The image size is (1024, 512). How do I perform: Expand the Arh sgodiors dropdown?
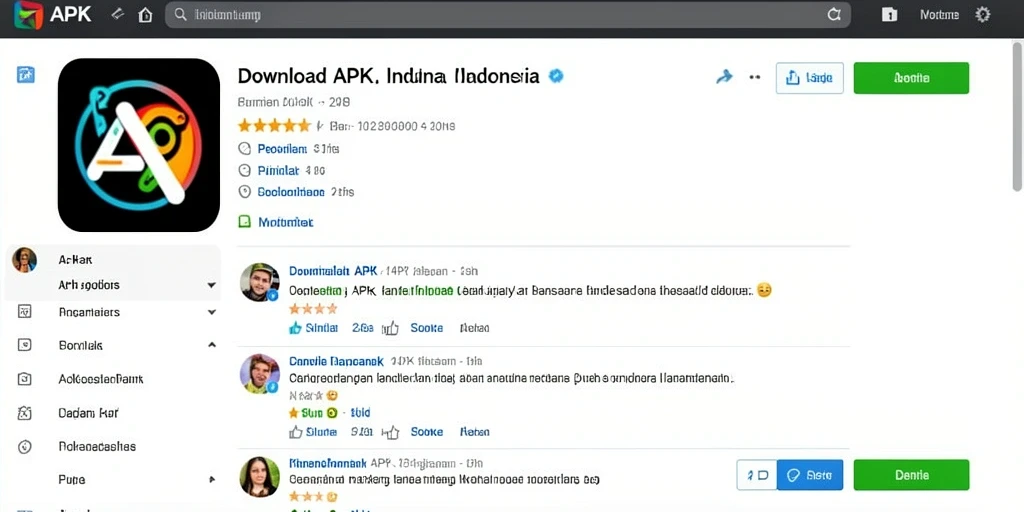coord(211,285)
